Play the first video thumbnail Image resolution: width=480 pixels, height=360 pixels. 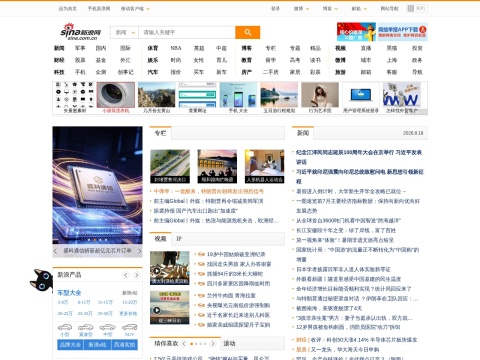(170, 268)
